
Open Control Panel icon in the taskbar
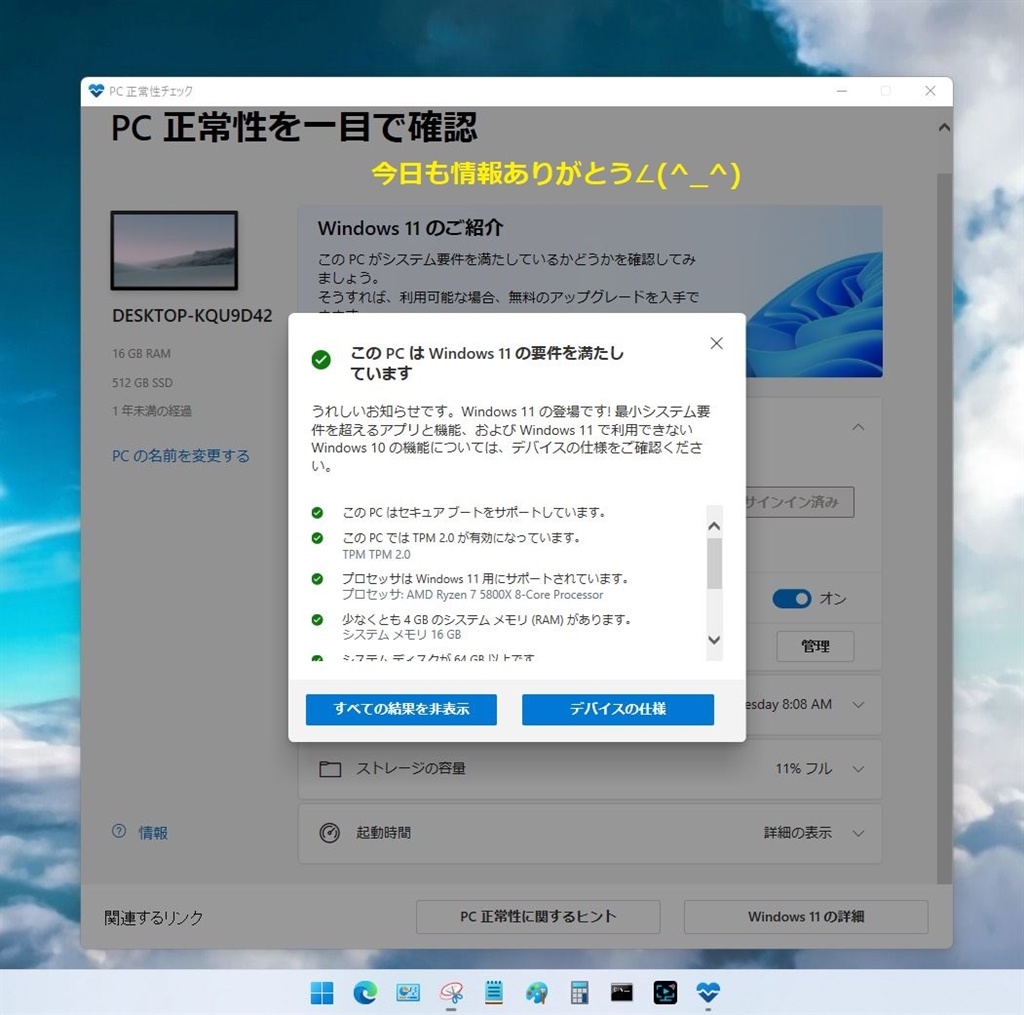[408, 993]
